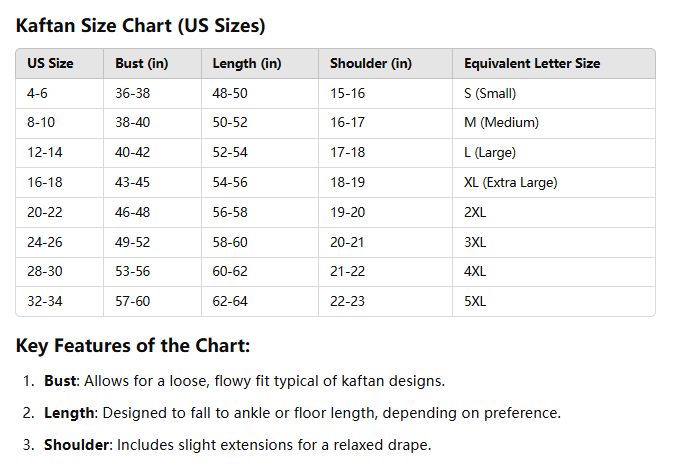The width and height of the screenshot is (694, 470).
Task: Select the bust measurement 43-45 cell
Action: 131,183
